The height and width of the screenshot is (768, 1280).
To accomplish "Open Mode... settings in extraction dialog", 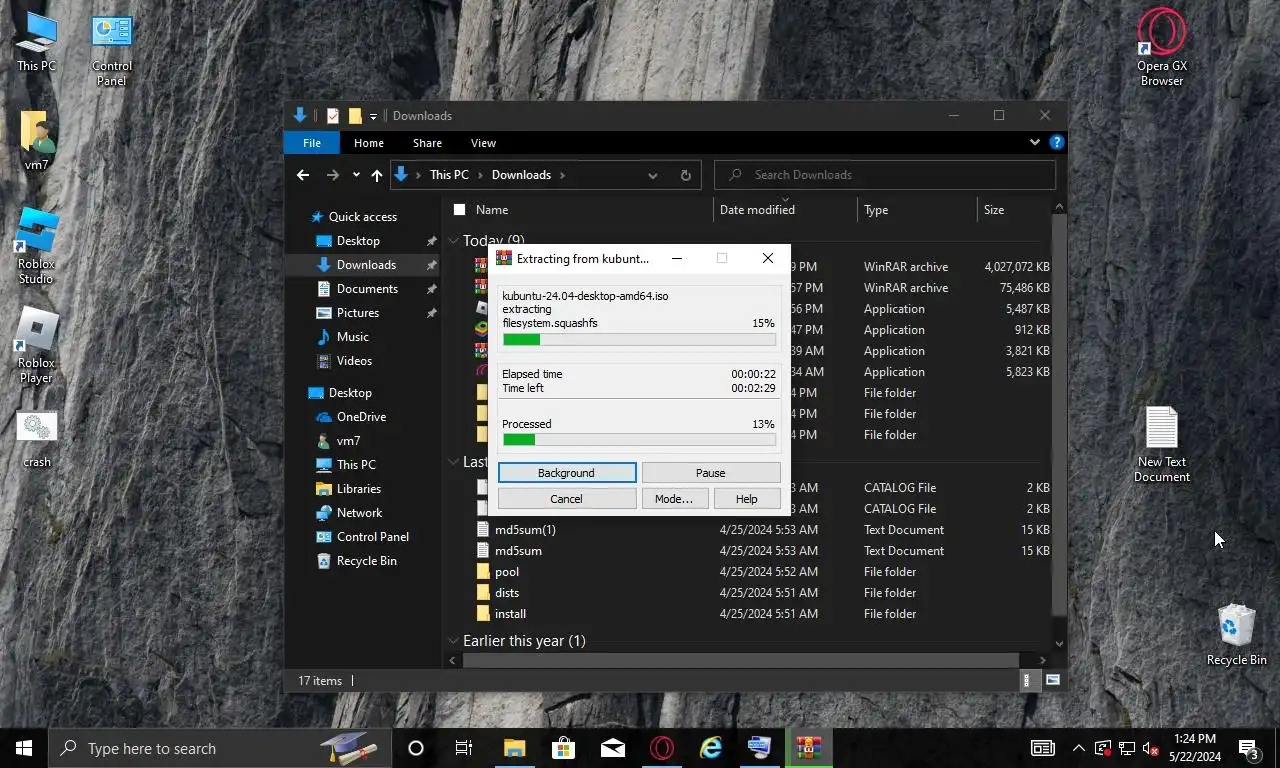I will pos(674,499).
